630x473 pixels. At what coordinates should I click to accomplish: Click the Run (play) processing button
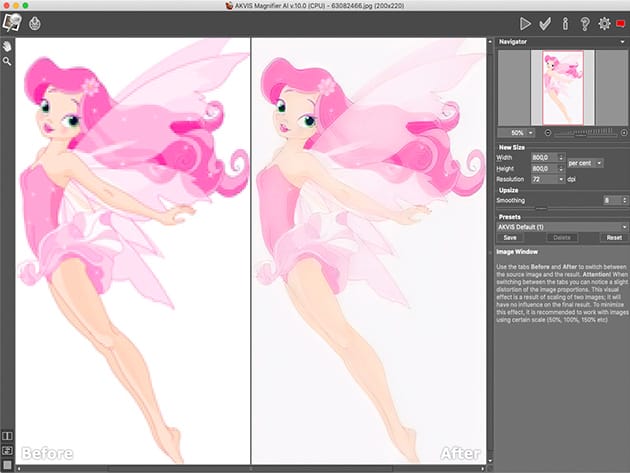point(526,23)
